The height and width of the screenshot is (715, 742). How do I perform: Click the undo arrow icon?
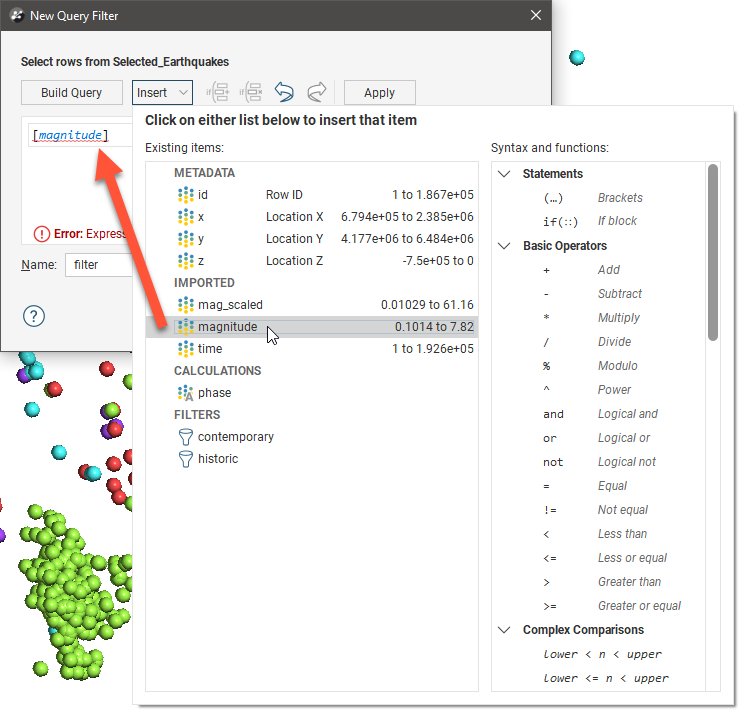click(285, 93)
